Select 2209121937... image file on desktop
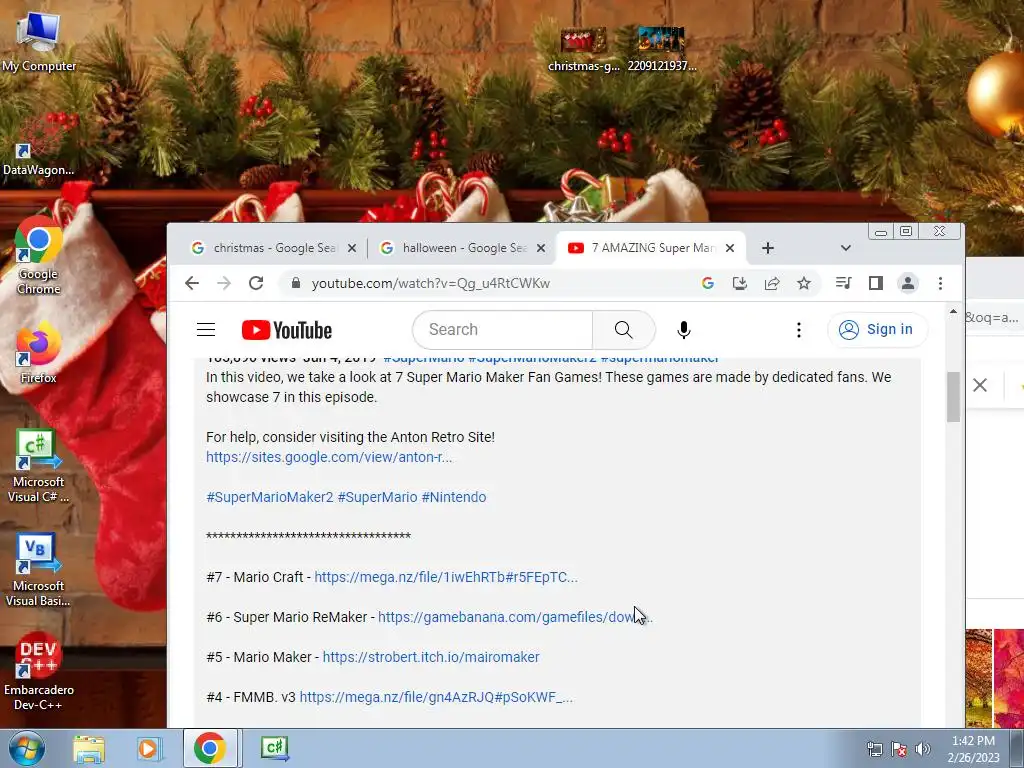Image resolution: width=1024 pixels, height=768 pixels. (662, 50)
